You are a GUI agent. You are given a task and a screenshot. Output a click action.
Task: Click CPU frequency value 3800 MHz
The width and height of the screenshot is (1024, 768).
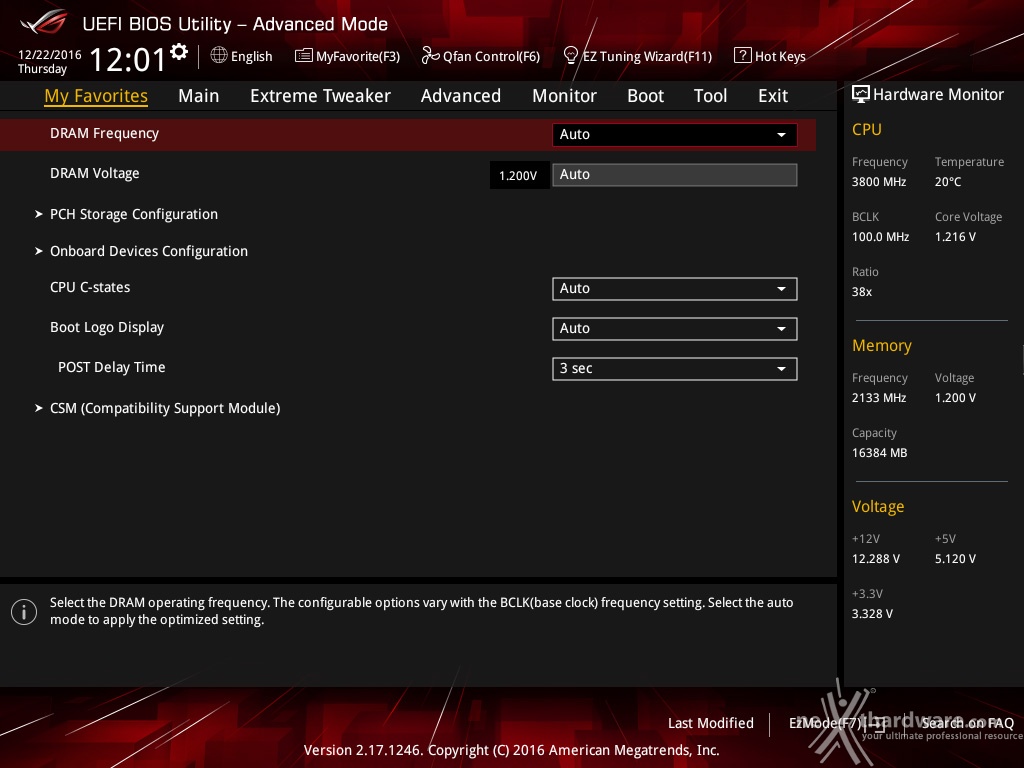pyautogui.click(x=879, y=182)
